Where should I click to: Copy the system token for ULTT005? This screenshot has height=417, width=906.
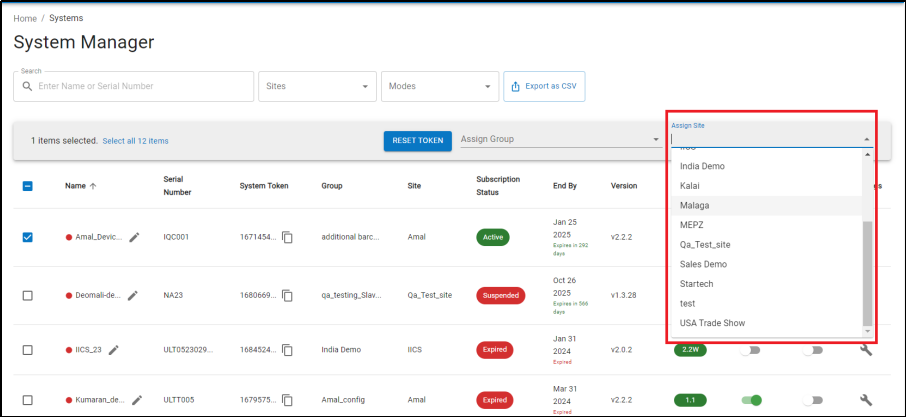pos(287,400)
